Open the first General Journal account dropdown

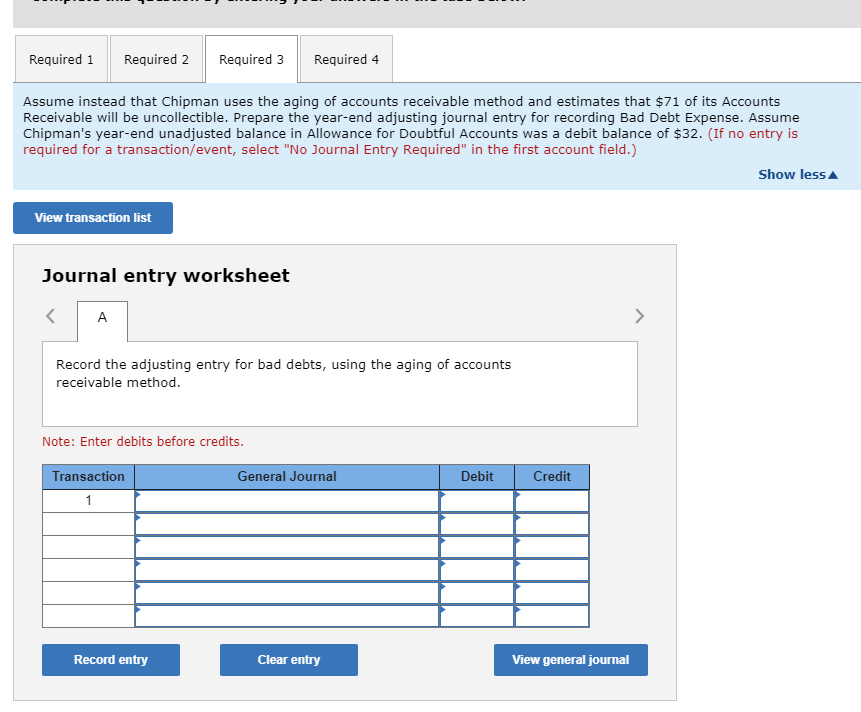pyautogui.click(x=286, y=499)
